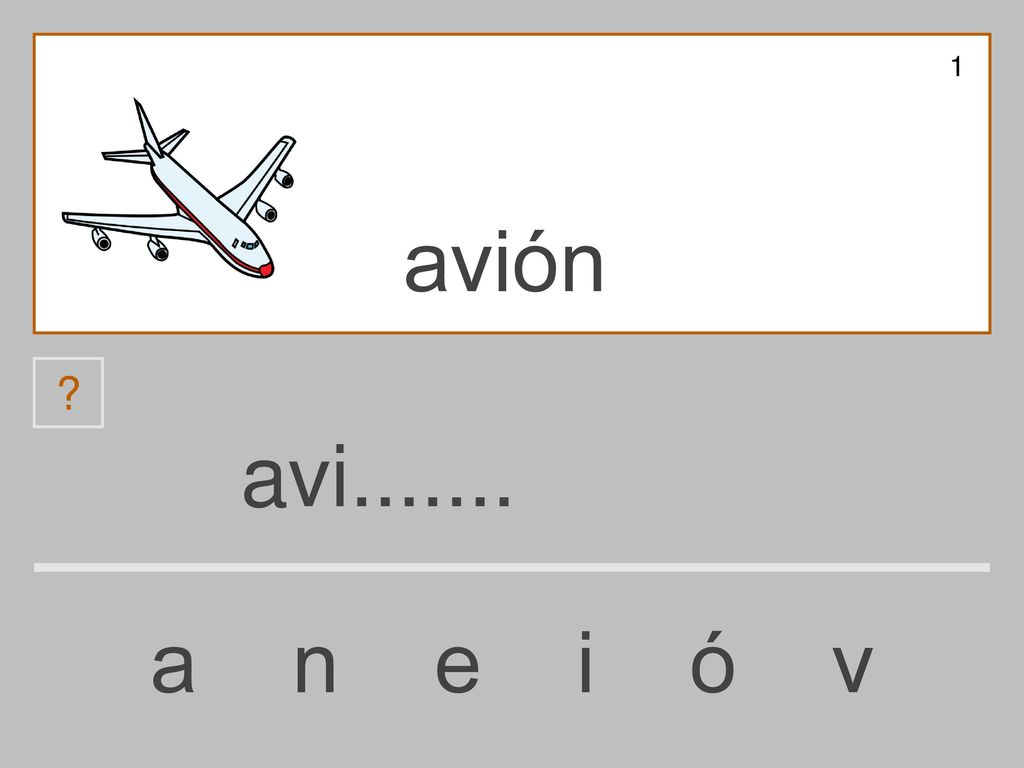Click the airplane's red nose
Viewport: 1024px width, 768px height.
click(x=266, y=268)
